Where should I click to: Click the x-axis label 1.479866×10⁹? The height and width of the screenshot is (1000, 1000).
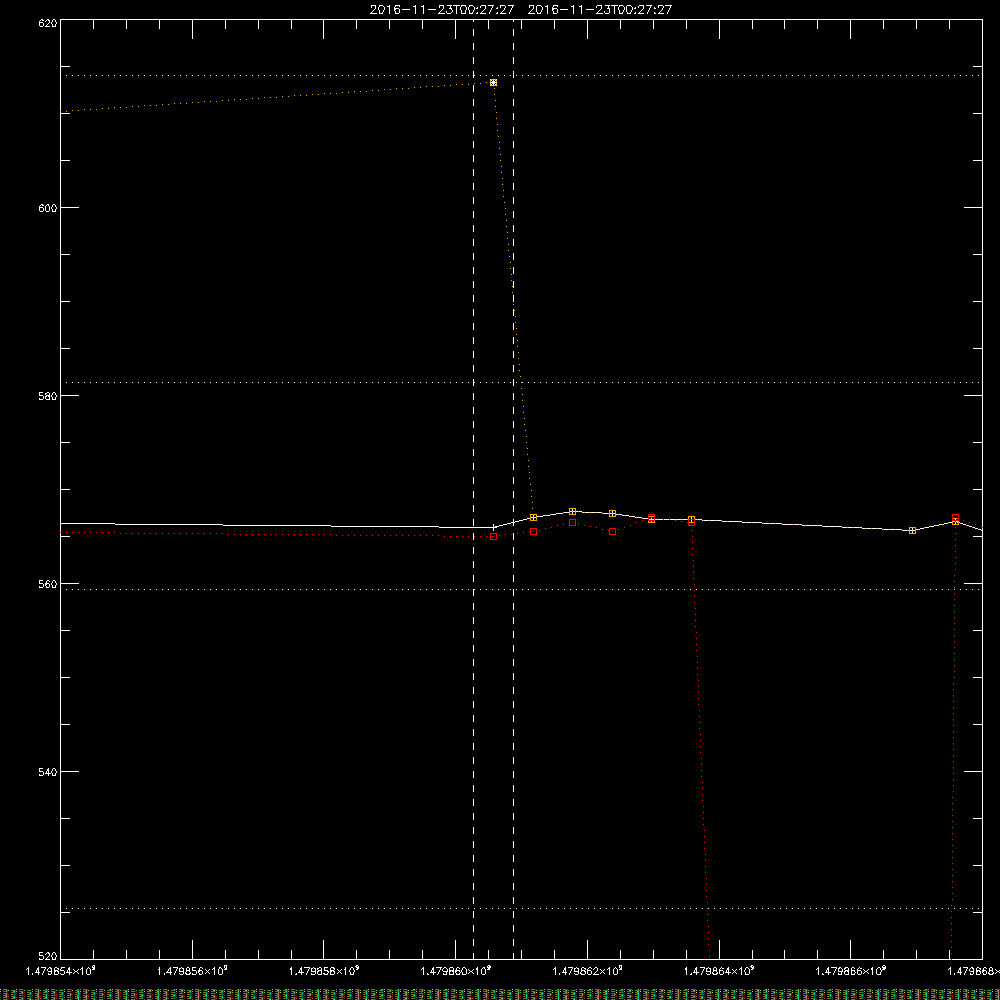(x=851, y=971)
